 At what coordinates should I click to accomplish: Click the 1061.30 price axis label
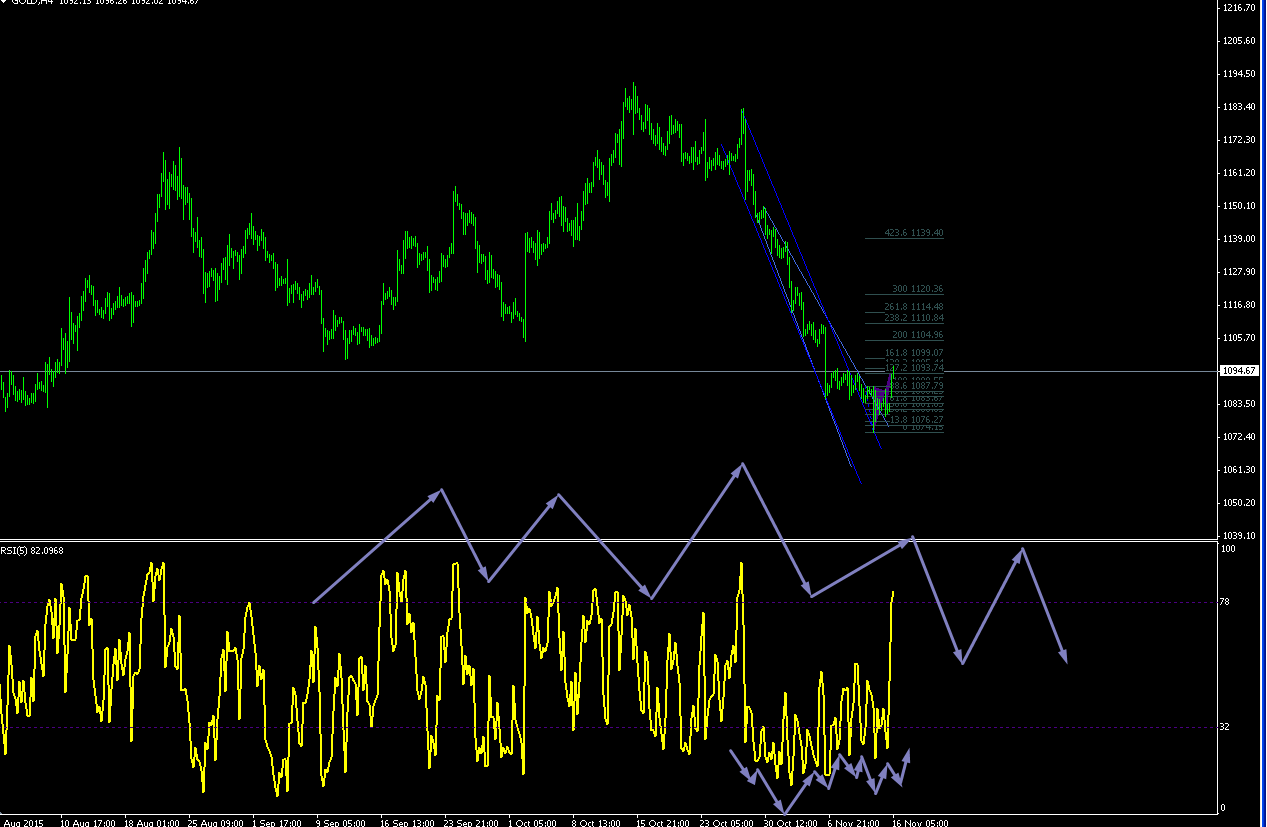tap(1241, 469)
